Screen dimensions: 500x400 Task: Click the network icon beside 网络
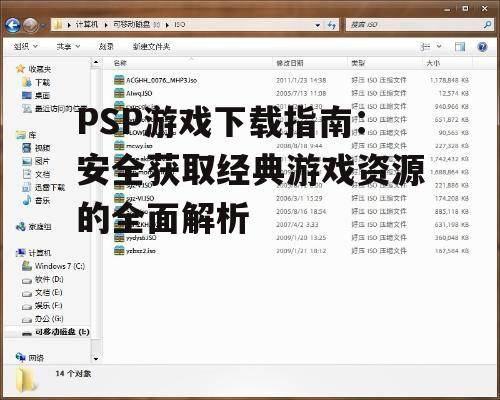[x=21, y=357]
